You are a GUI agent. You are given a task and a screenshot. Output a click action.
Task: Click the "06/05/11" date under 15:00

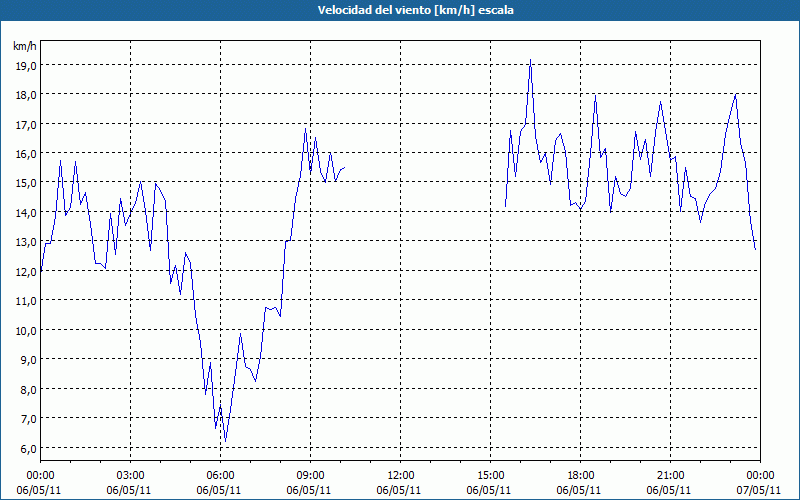(x=489, y=490)
